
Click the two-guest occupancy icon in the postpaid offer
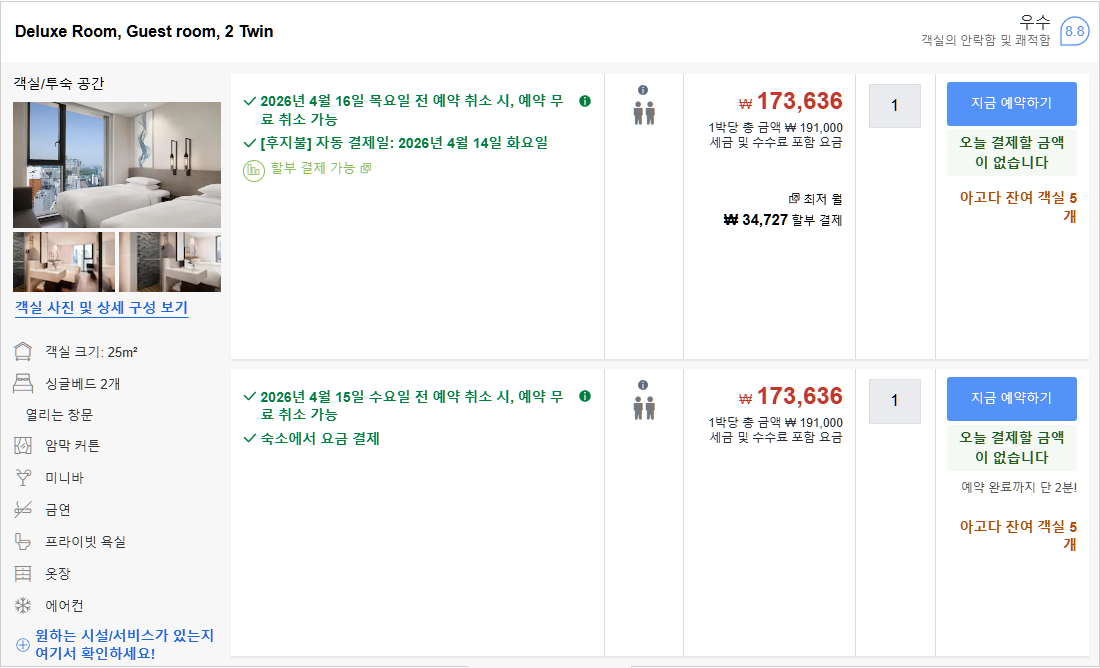pyautogui.click(x=644, y=112)
